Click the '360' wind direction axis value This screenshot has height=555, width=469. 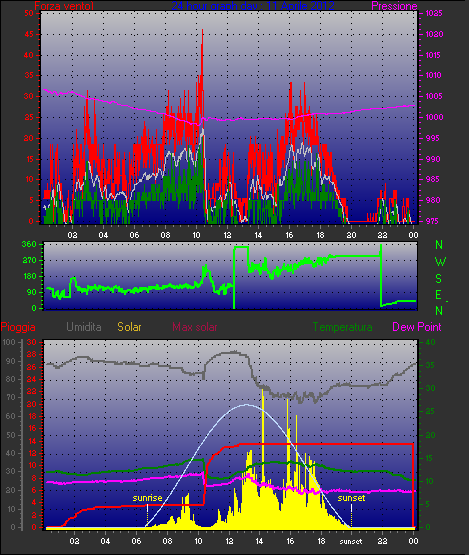[29, 244]
